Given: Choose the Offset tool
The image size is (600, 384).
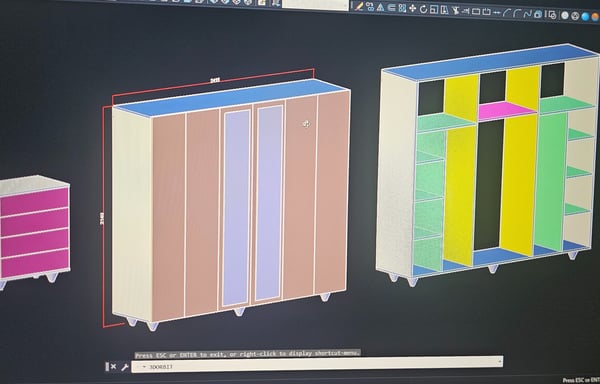Looking at the screenshot, I should click(x=391, y=8).
